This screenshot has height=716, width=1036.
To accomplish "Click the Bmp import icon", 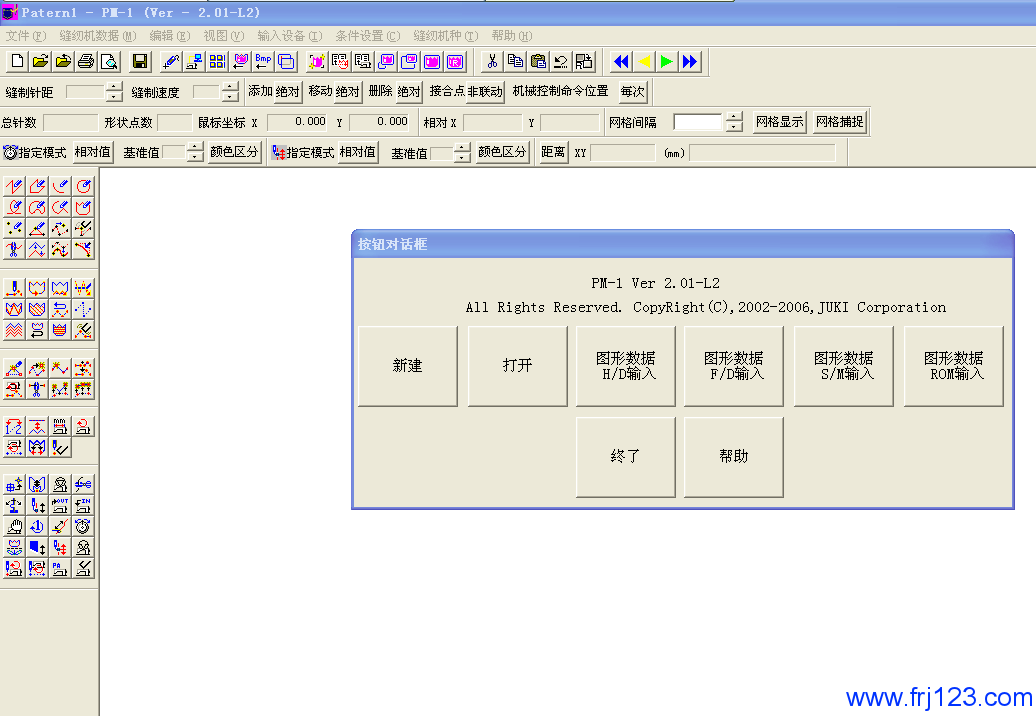I will 263,62.
